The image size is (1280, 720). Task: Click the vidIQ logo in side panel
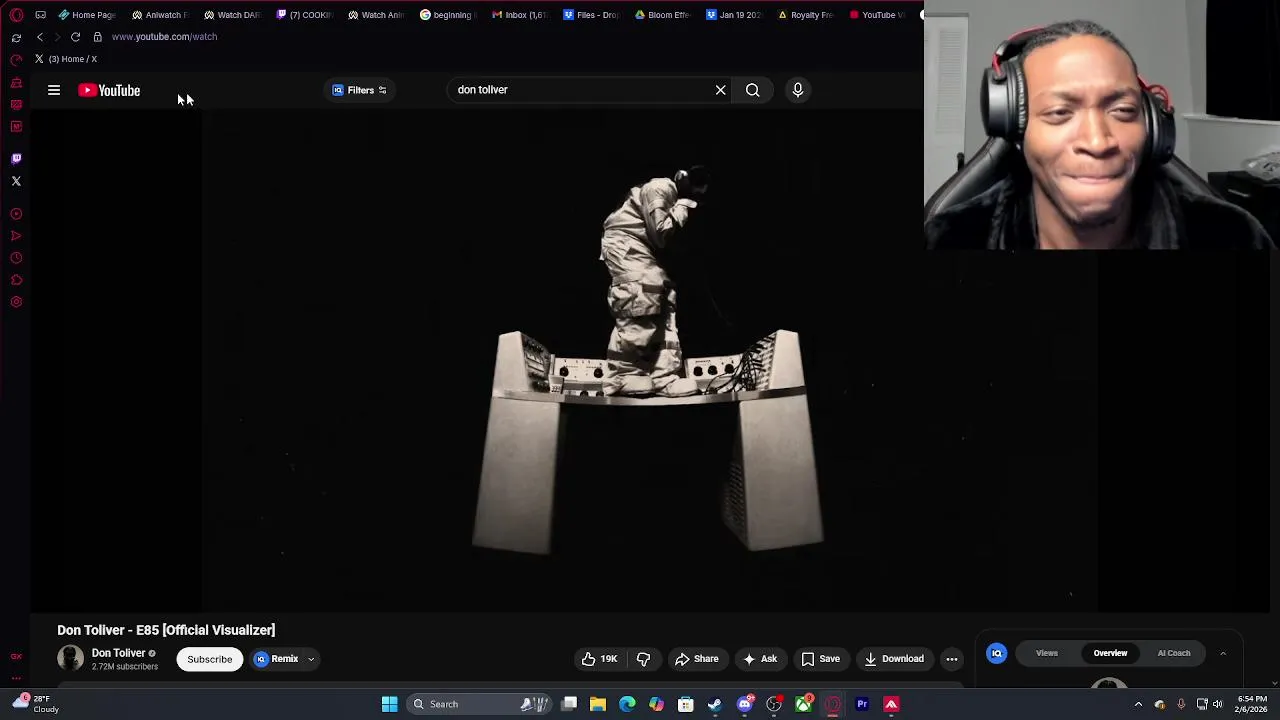point(996,653)
